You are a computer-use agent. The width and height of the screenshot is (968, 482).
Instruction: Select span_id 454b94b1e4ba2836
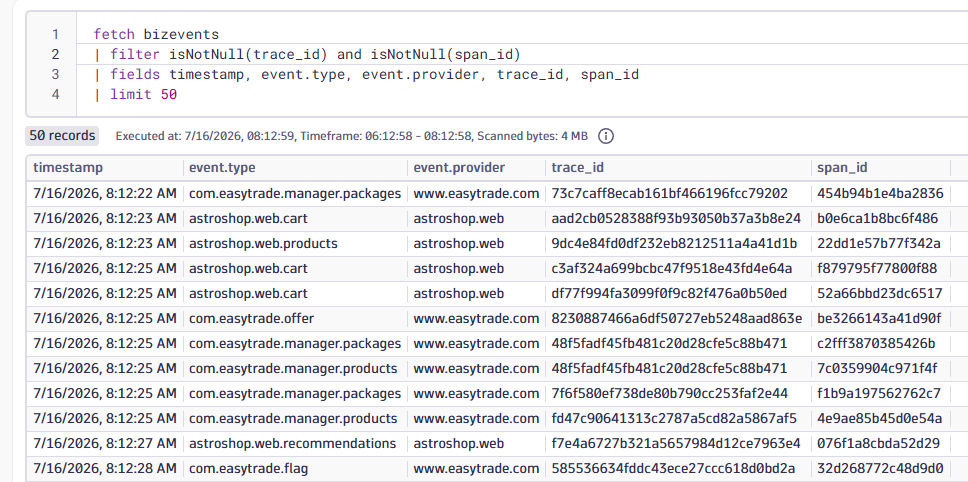880,193
